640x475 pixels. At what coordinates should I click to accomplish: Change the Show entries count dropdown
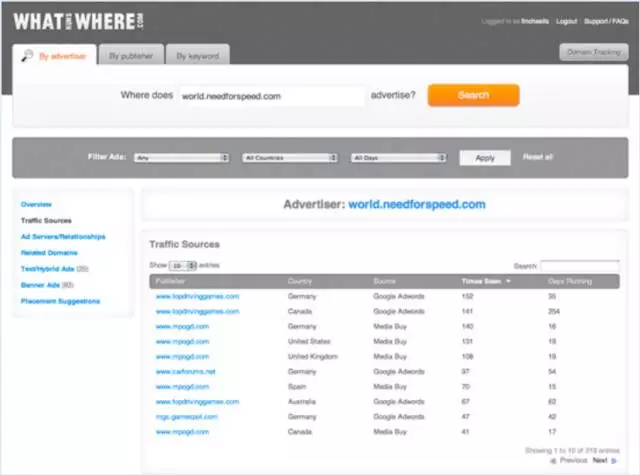click(182, 266)
